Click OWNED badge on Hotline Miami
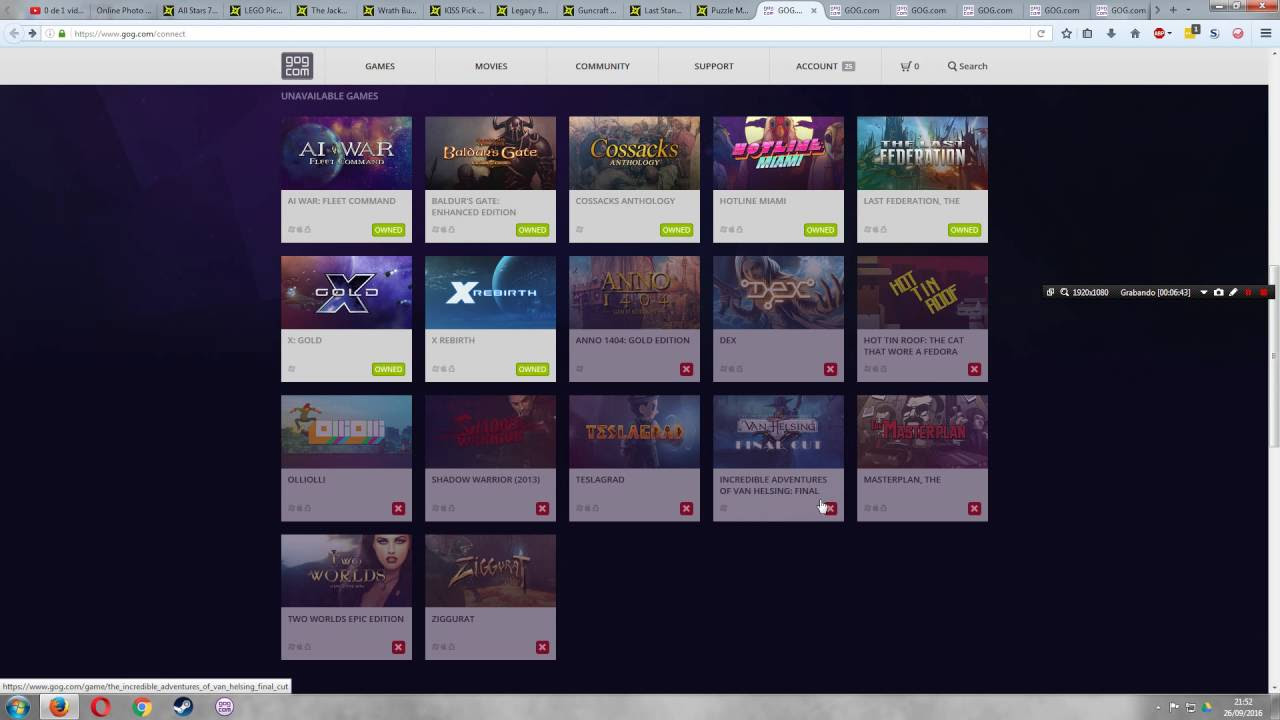 pyautogui.click(x=820, y=230)
